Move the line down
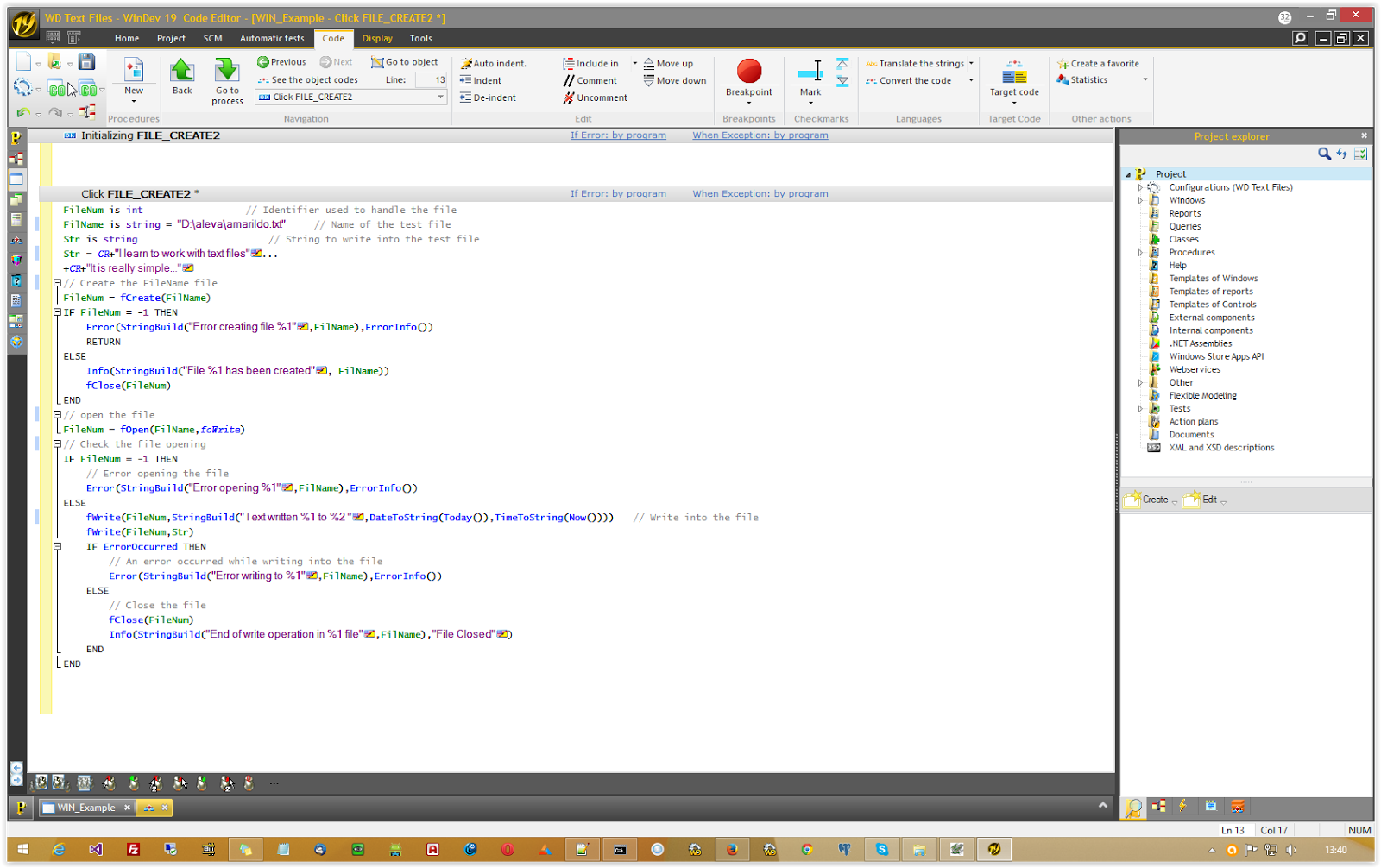 (x=674, y=80)
